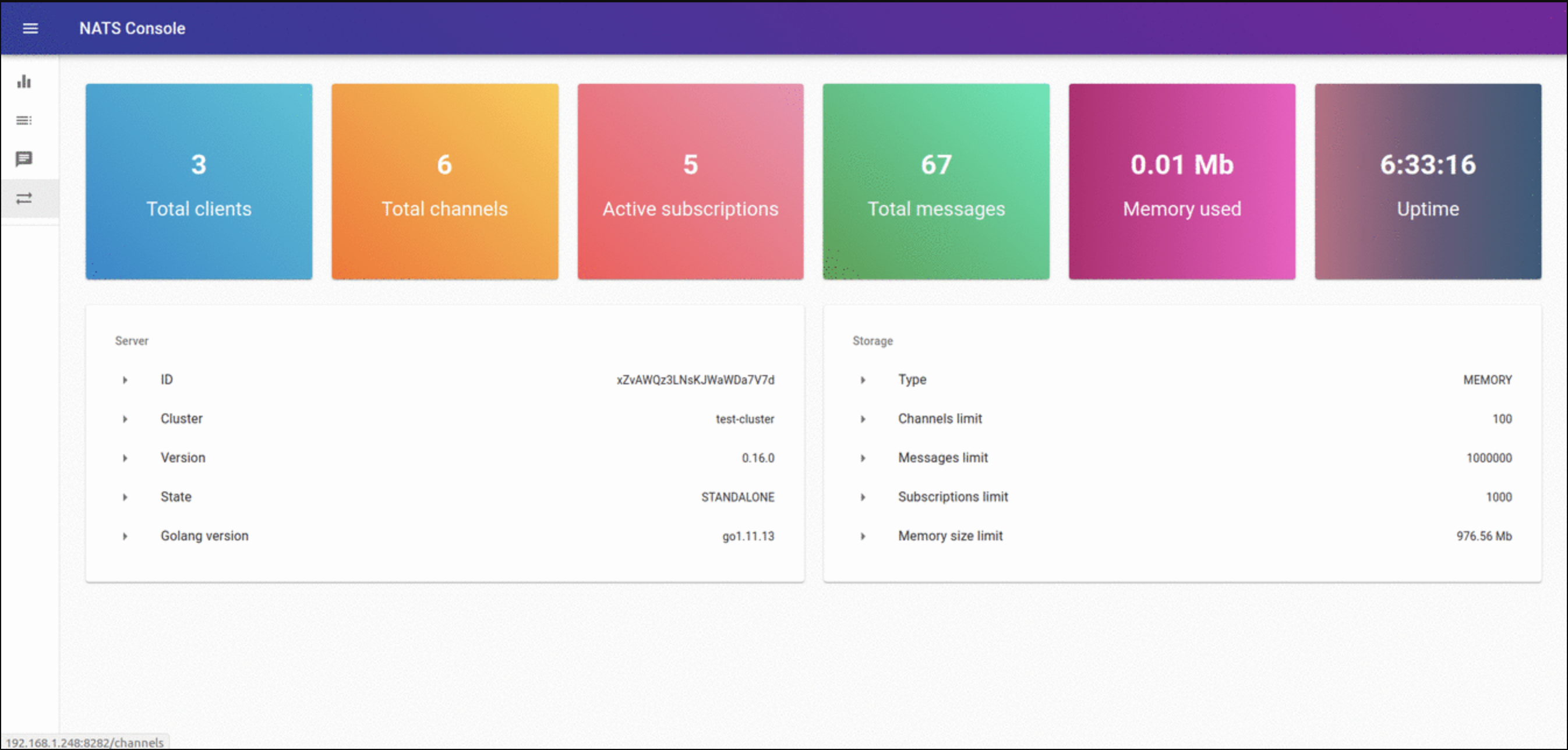
Task: Open the hamburger menu icon
Action: click(x=30, y=28)
